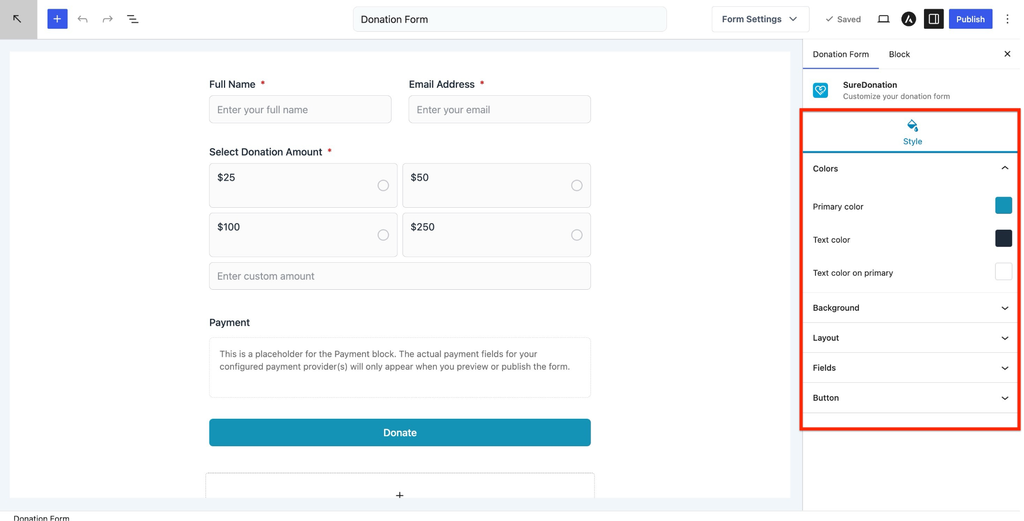Click the Publish button

[x=970, y=19]
